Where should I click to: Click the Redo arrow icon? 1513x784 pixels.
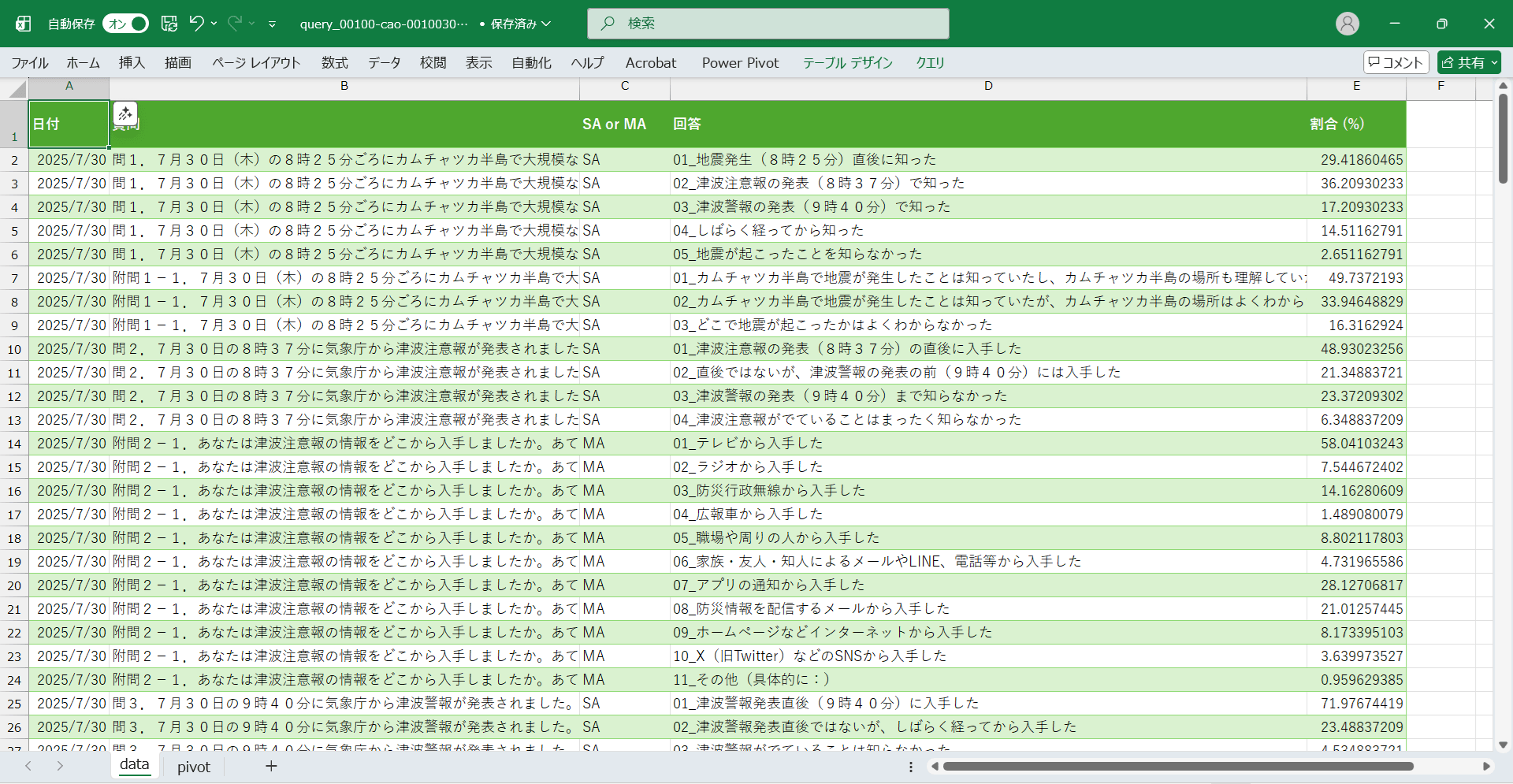coord(235,24)
